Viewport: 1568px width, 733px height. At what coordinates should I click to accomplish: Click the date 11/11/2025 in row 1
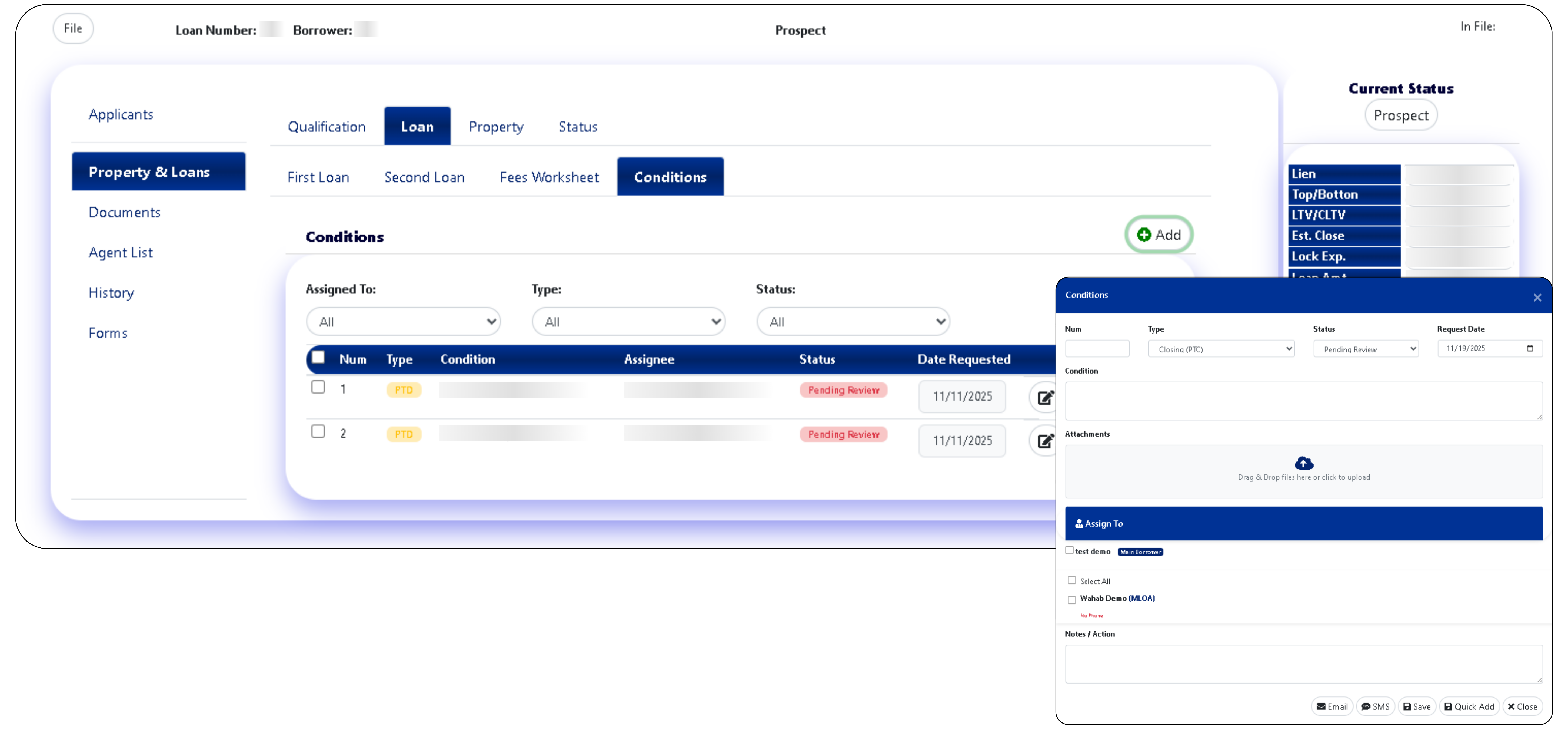click(x=962, y=397)
